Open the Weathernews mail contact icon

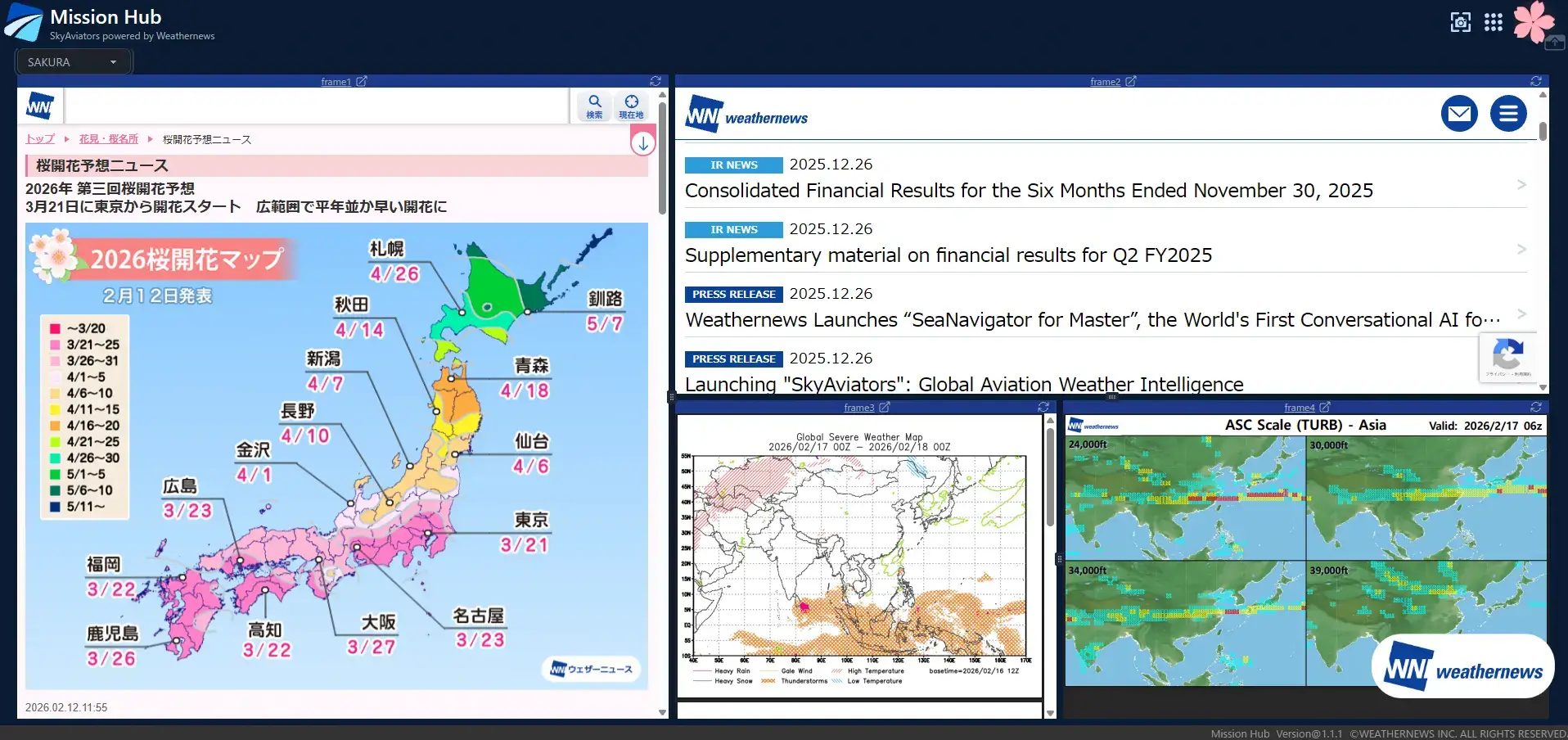(1459, 114)
